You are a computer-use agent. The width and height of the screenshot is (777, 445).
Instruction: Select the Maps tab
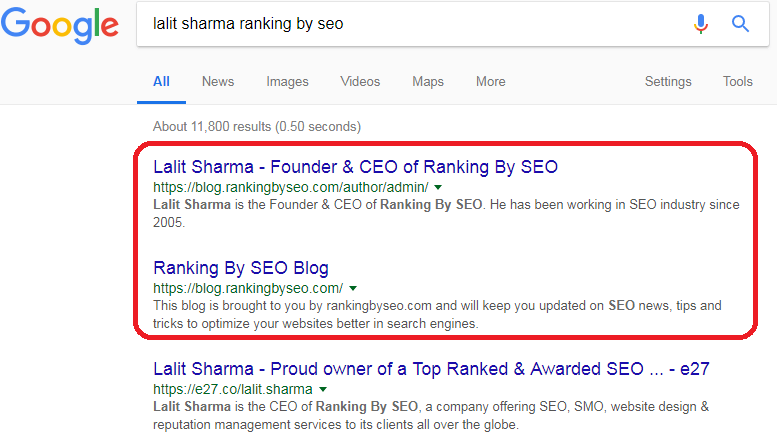tap(428, 81)
